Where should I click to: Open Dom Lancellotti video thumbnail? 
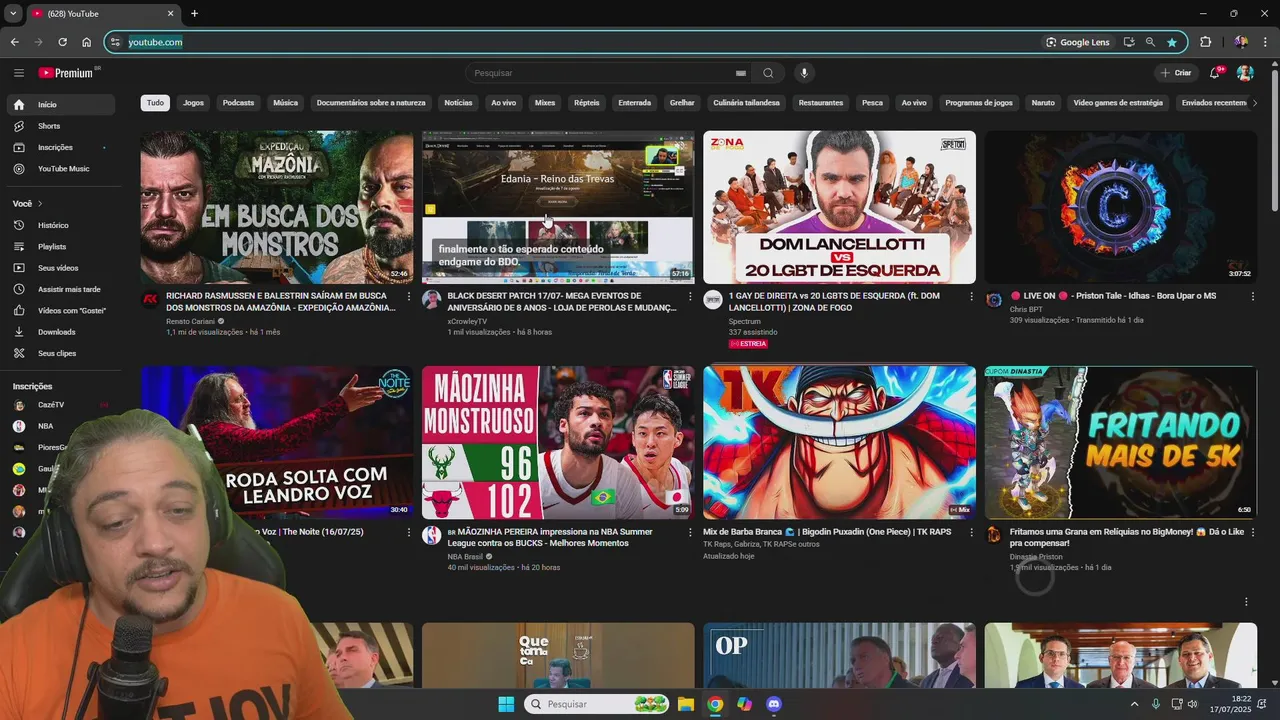pyautogui.click(x=839, y=207)
